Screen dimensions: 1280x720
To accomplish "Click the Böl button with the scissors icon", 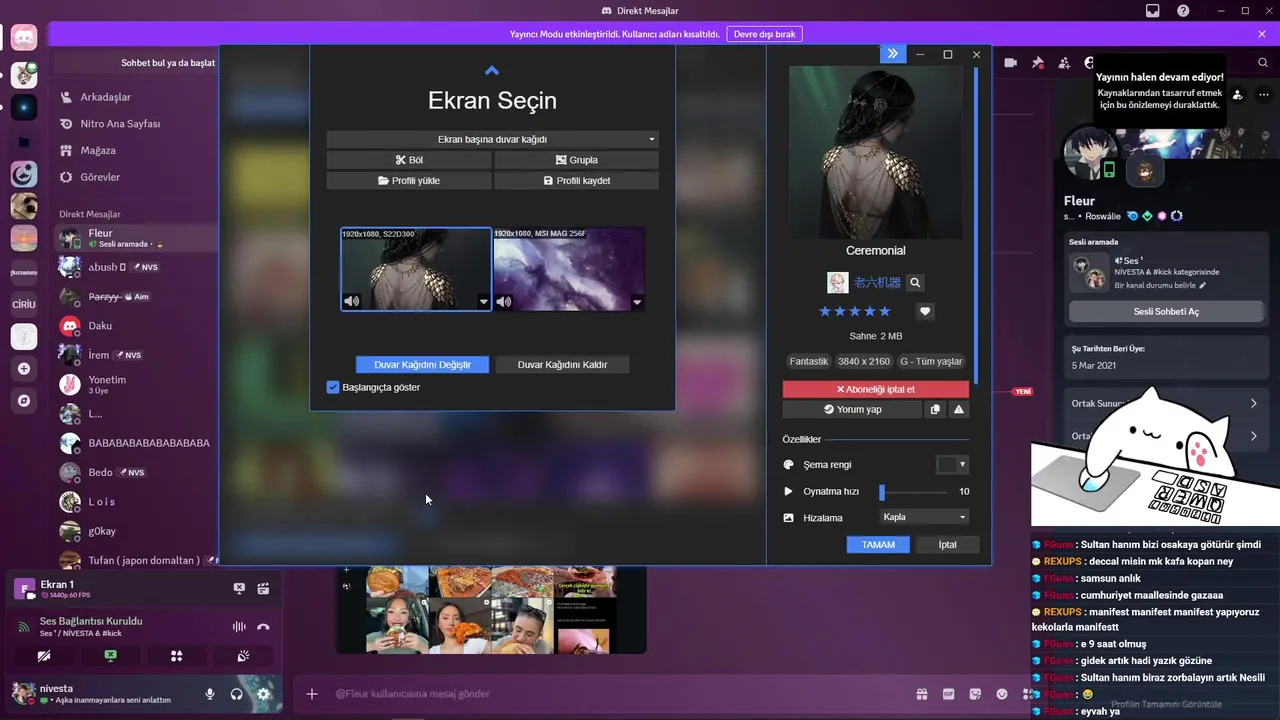I will pos(409,160).
